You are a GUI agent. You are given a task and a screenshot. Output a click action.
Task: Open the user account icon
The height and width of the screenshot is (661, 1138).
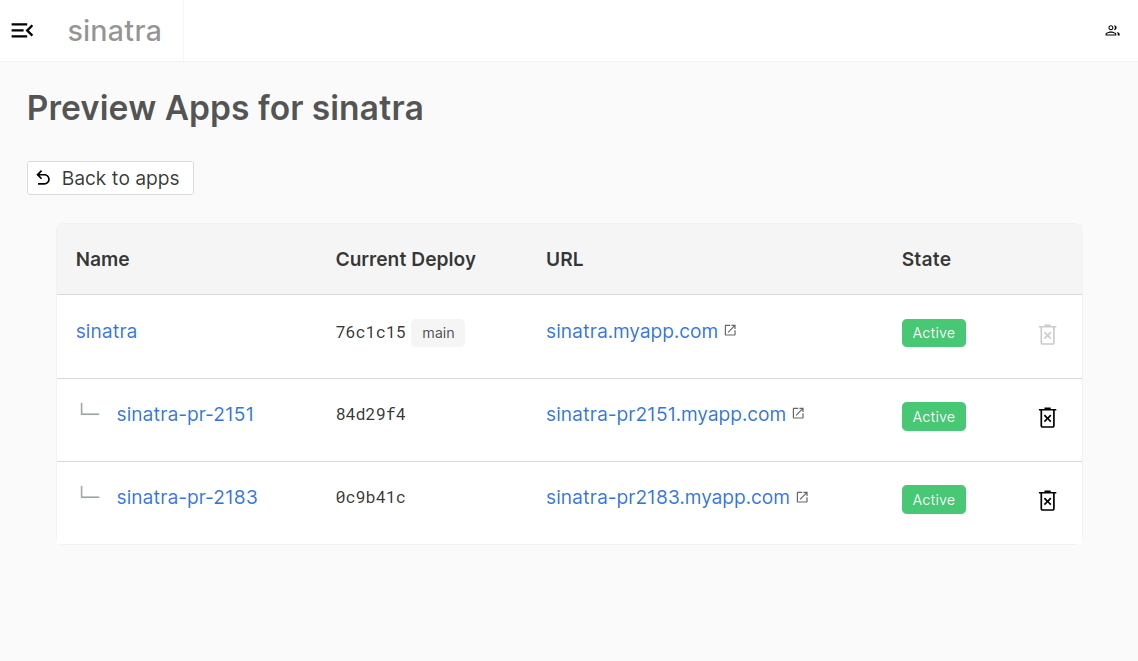(x=1112, y=31)
